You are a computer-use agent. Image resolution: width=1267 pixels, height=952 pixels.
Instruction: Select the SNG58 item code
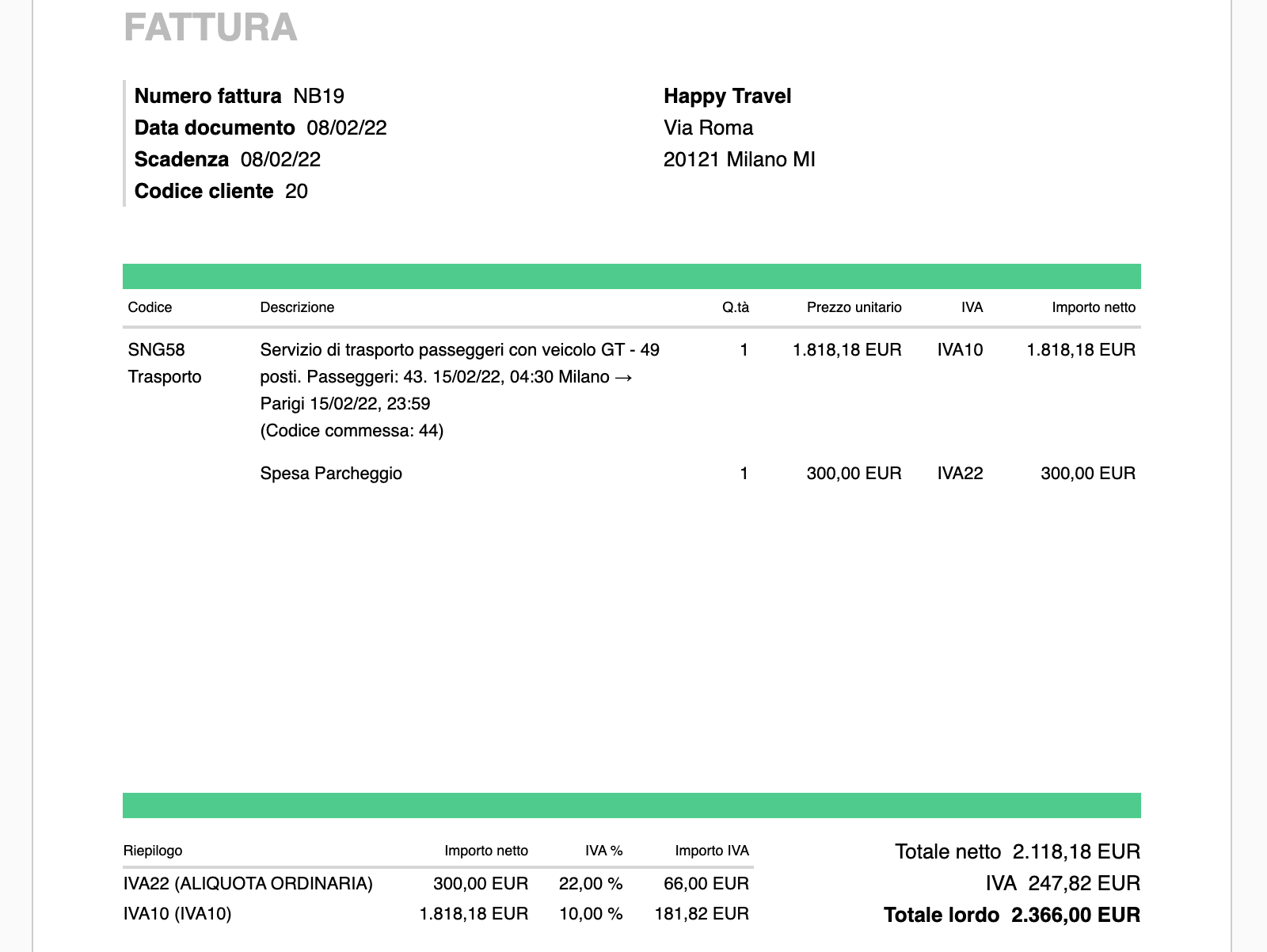156,350
